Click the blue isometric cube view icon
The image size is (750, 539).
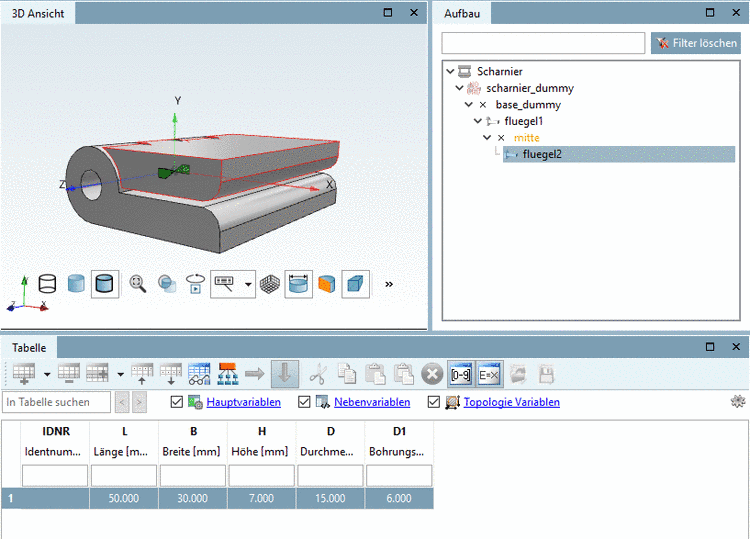[356, 284]
